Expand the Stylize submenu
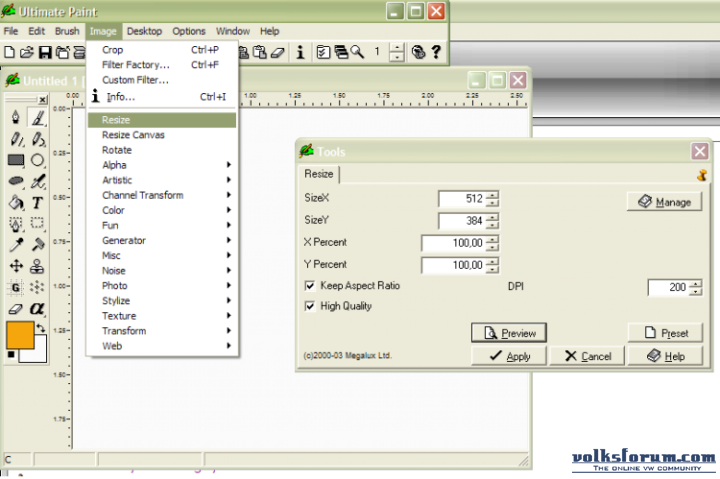 point(163,301)
